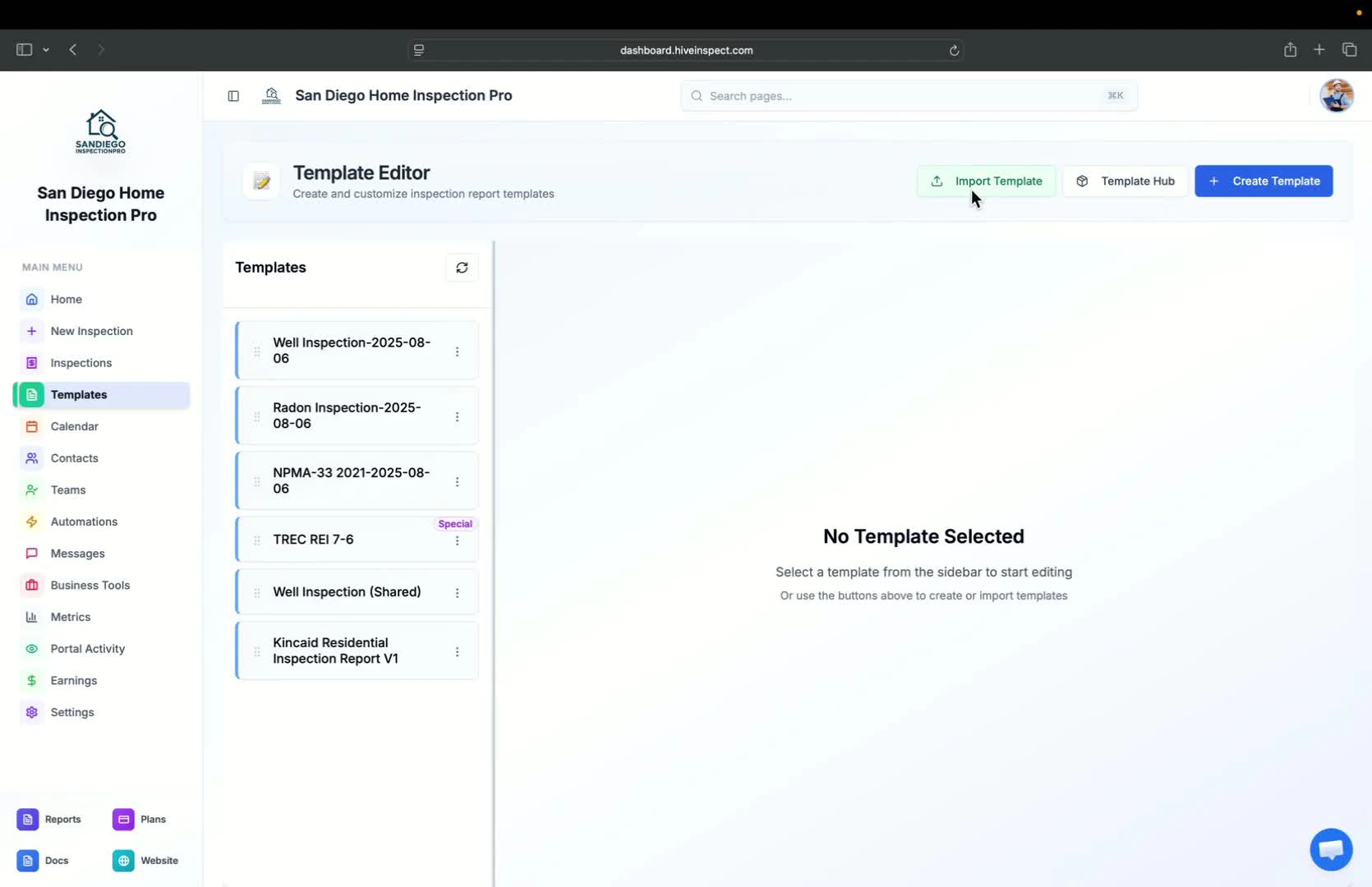Open Docs shortcut icon
The height and width of the screenshot is (887, 1372).
pos(27,860)
